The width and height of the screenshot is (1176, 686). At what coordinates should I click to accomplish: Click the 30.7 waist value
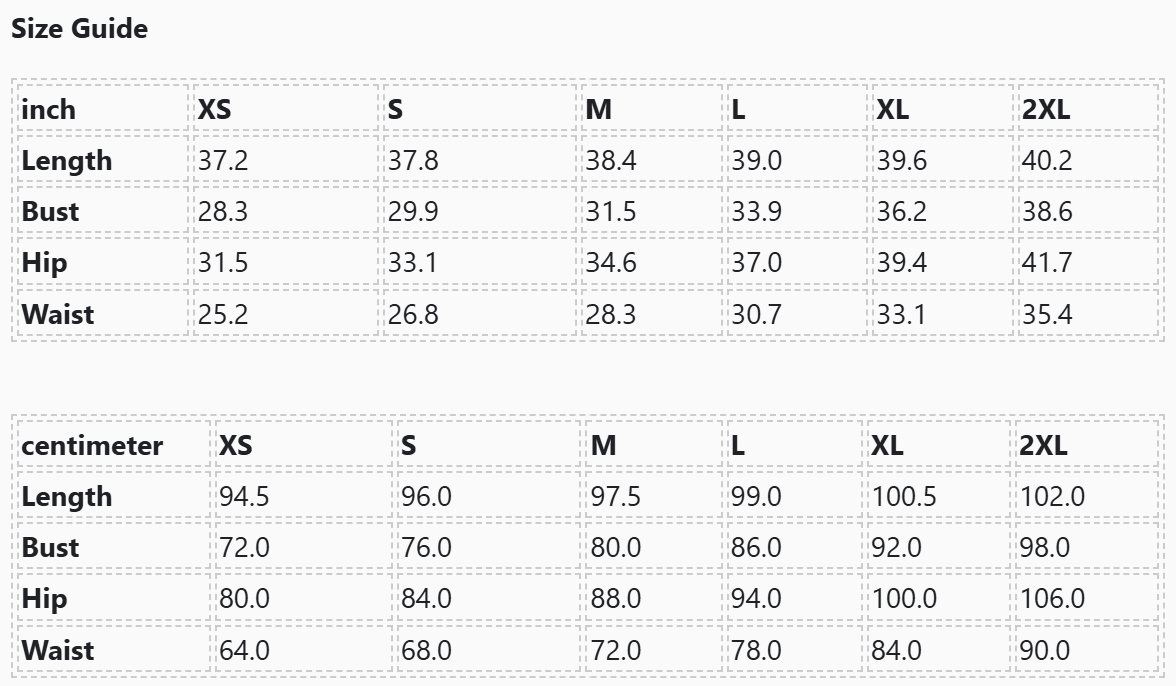point(756,314)
